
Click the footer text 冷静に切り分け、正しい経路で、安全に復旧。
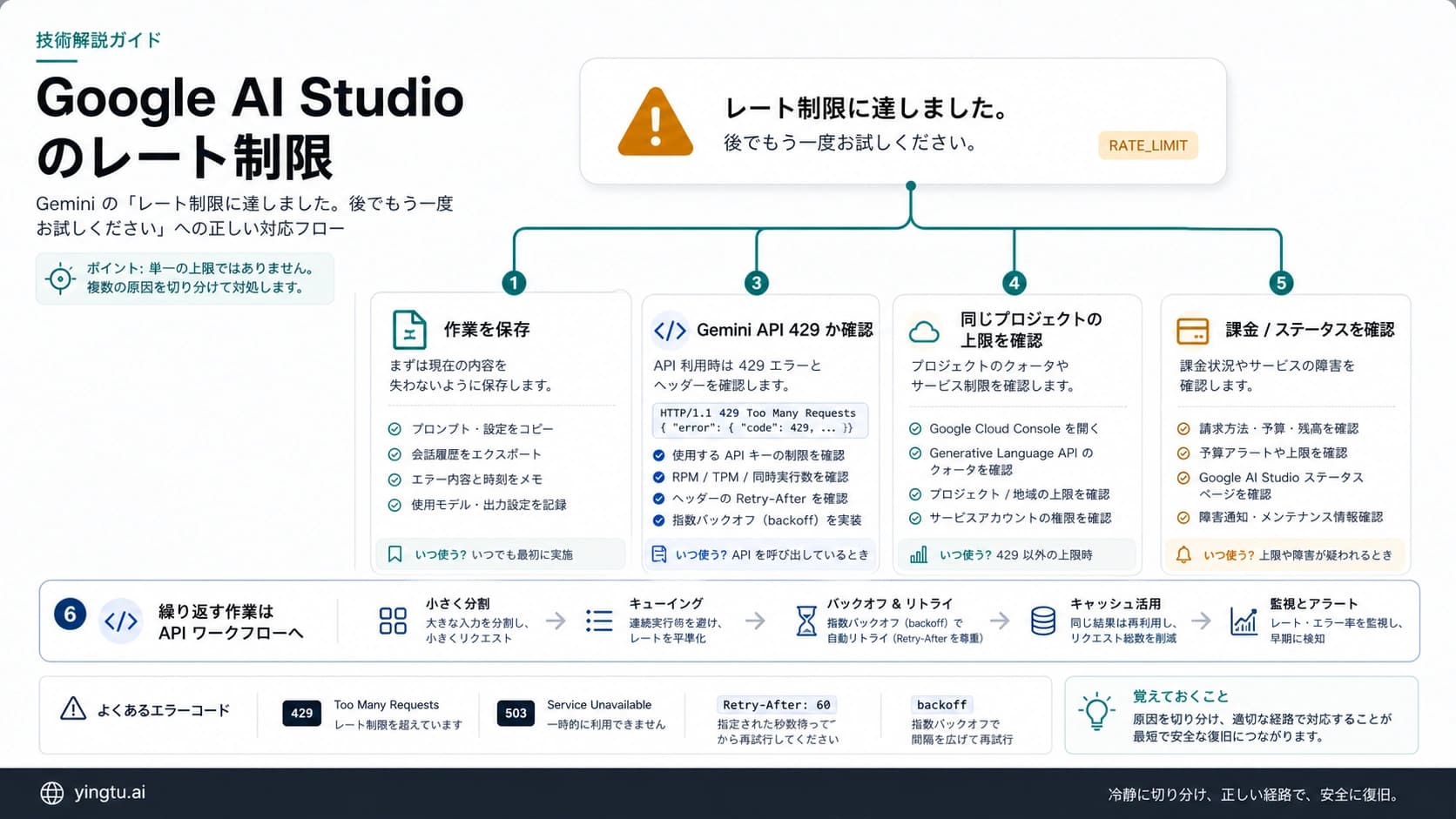pyautogui.click(x=1256, y=794)
